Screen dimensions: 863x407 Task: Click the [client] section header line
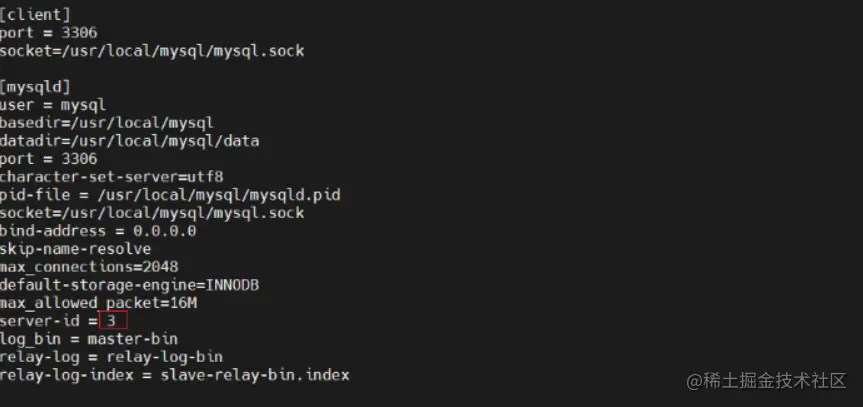tap(35, 15)
